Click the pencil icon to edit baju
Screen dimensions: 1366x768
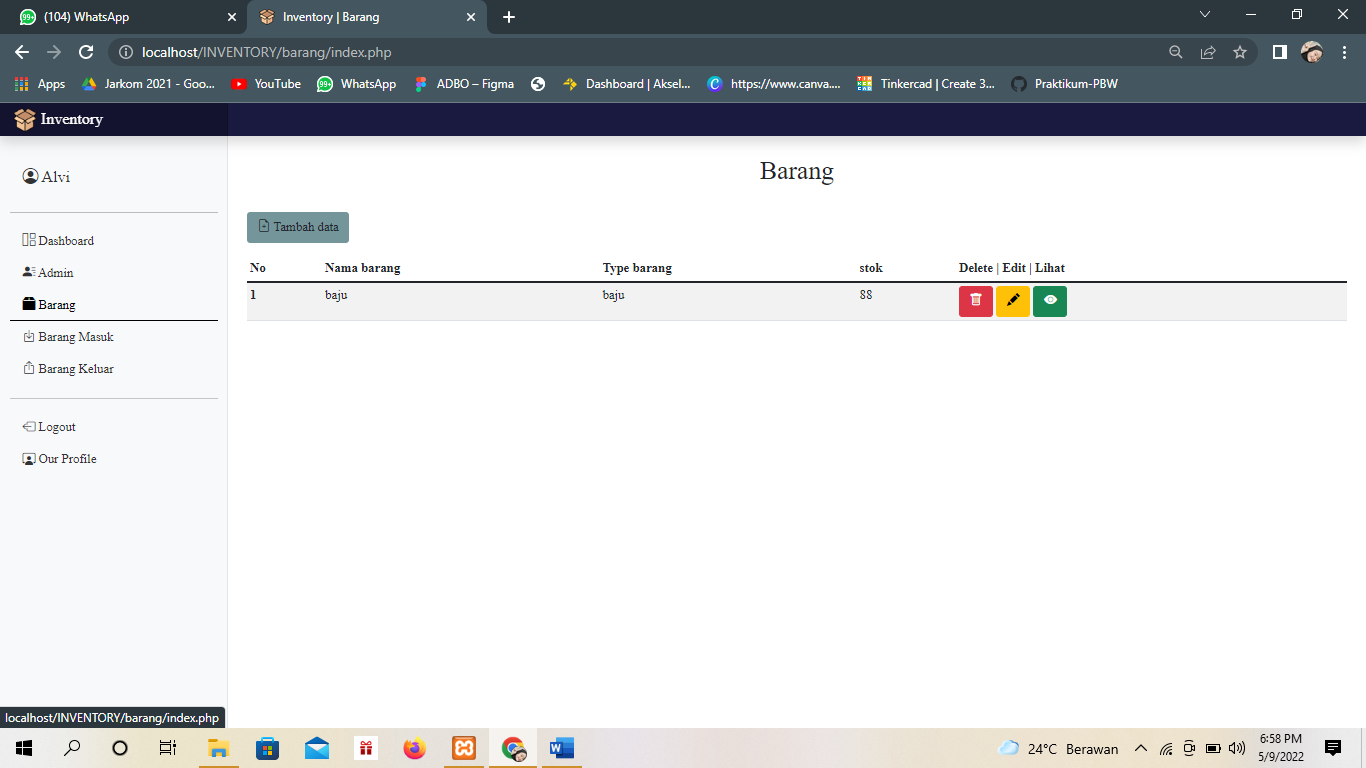pyautogui.click(x=1013, y=300)
